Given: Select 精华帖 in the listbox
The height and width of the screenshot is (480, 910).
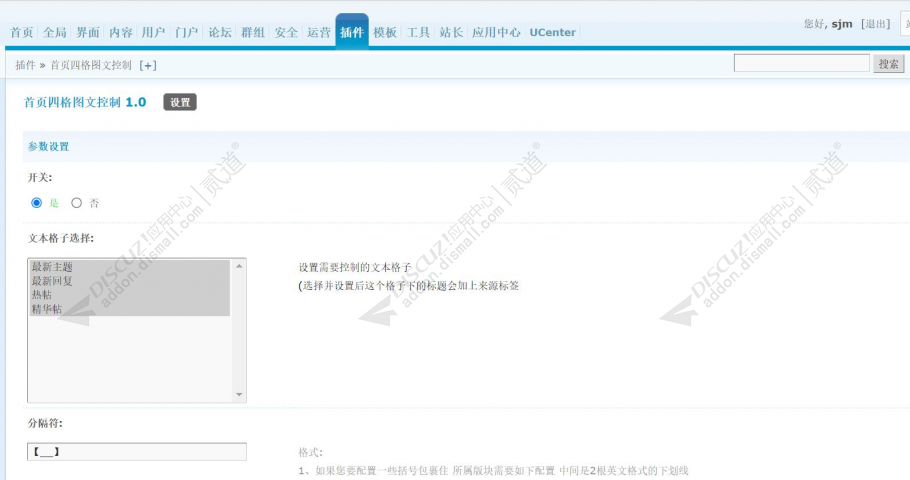Looking at the screenshot, I should [129, 309].
